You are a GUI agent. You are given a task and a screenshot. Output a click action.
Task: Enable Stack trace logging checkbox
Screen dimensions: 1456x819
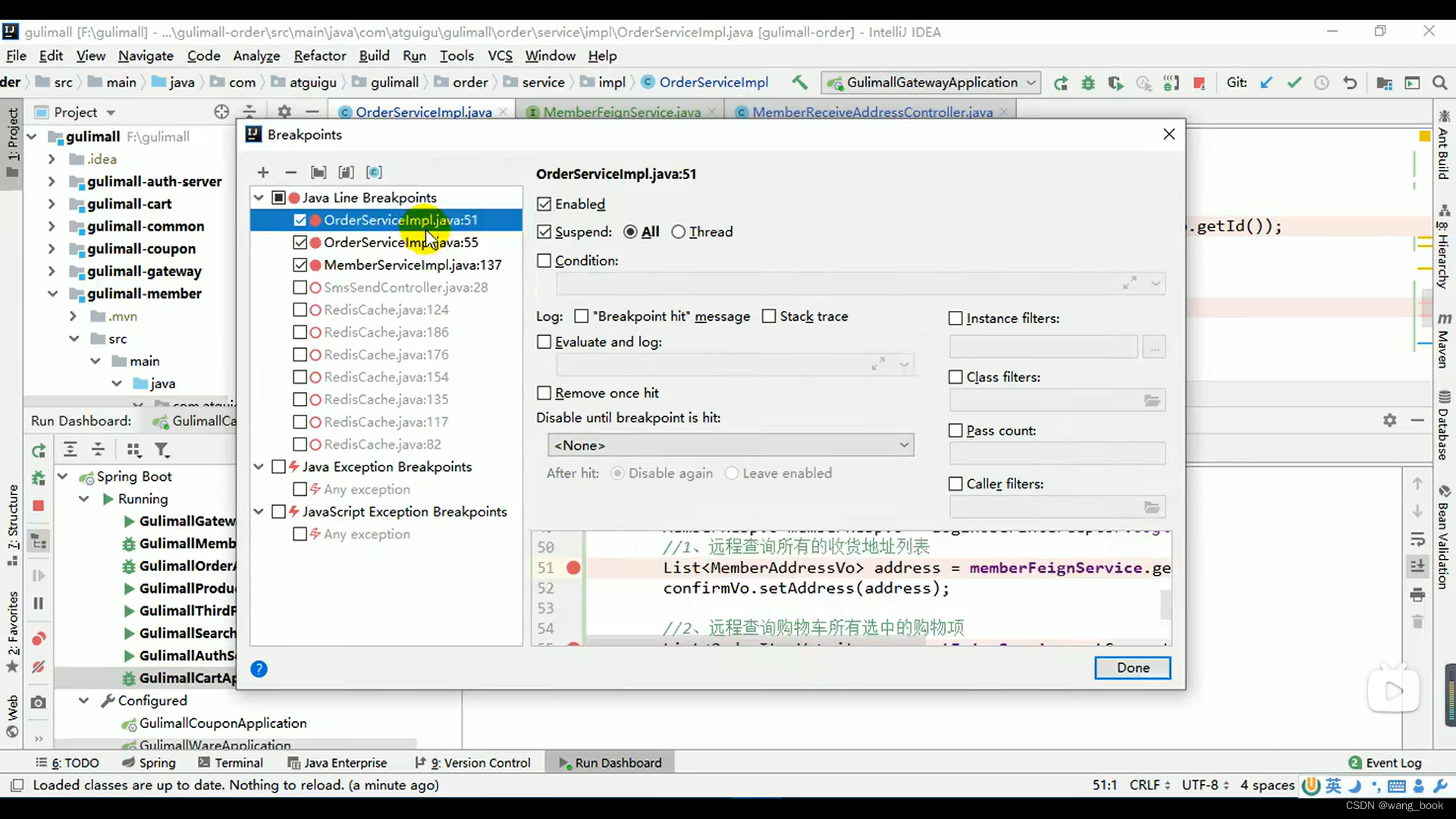(x=769, y=316)
